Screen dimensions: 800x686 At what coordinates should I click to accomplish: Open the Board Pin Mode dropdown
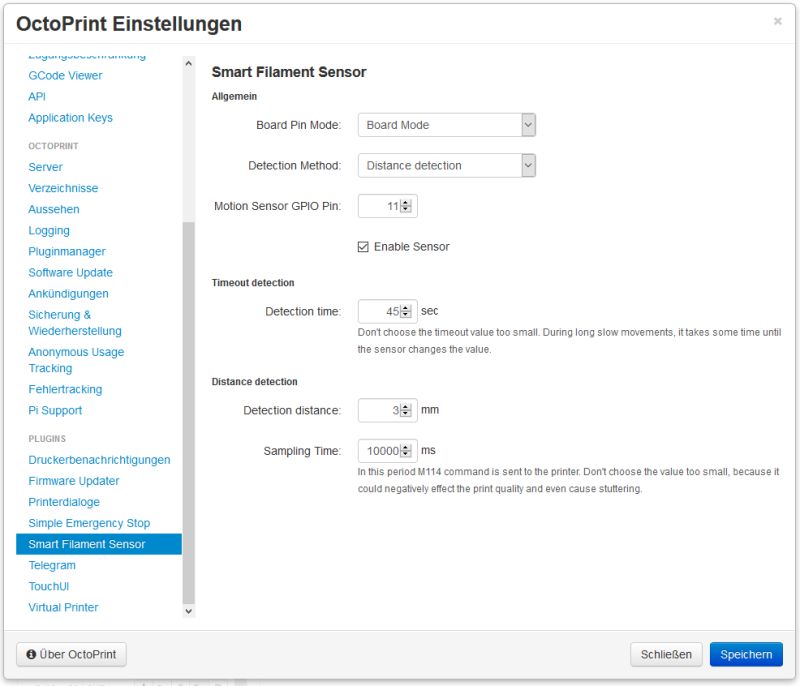tap(529, 124)
